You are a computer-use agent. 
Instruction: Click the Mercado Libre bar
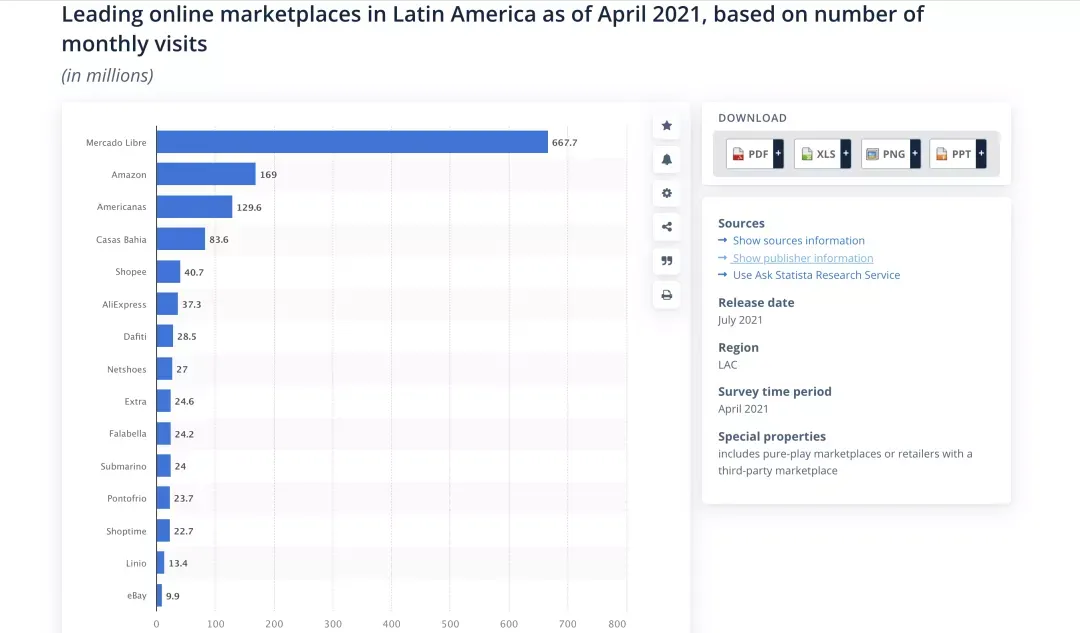[352, 142]
